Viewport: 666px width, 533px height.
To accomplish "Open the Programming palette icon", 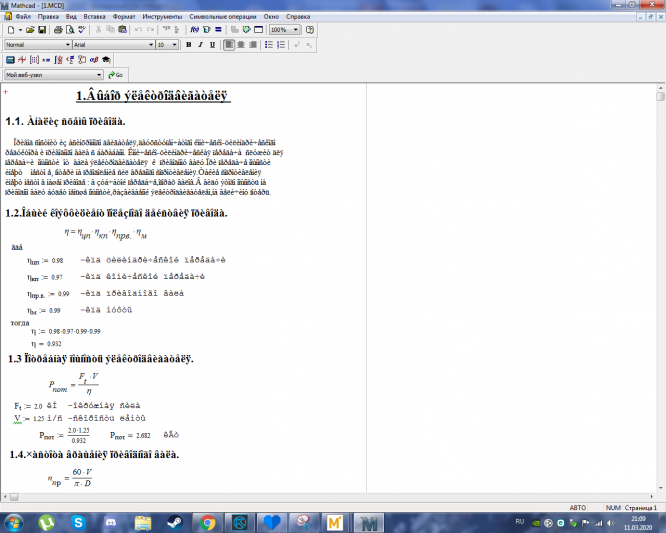I will pyautogui.click(x=82, y=60).
